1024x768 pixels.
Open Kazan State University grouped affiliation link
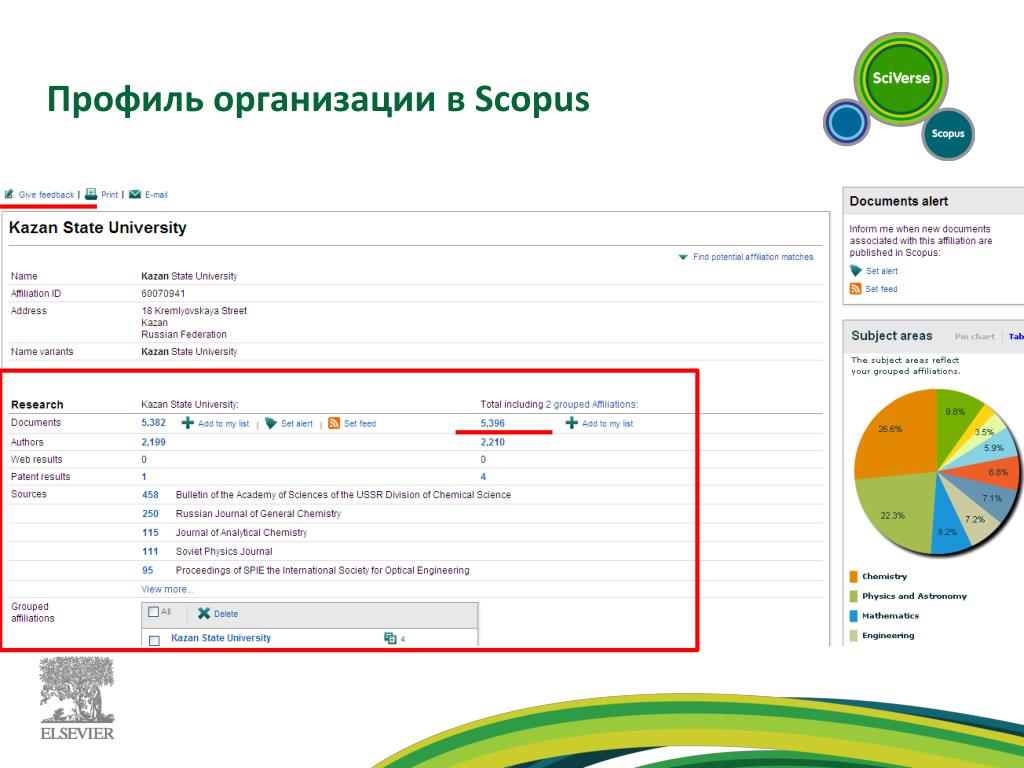(221, 638)
